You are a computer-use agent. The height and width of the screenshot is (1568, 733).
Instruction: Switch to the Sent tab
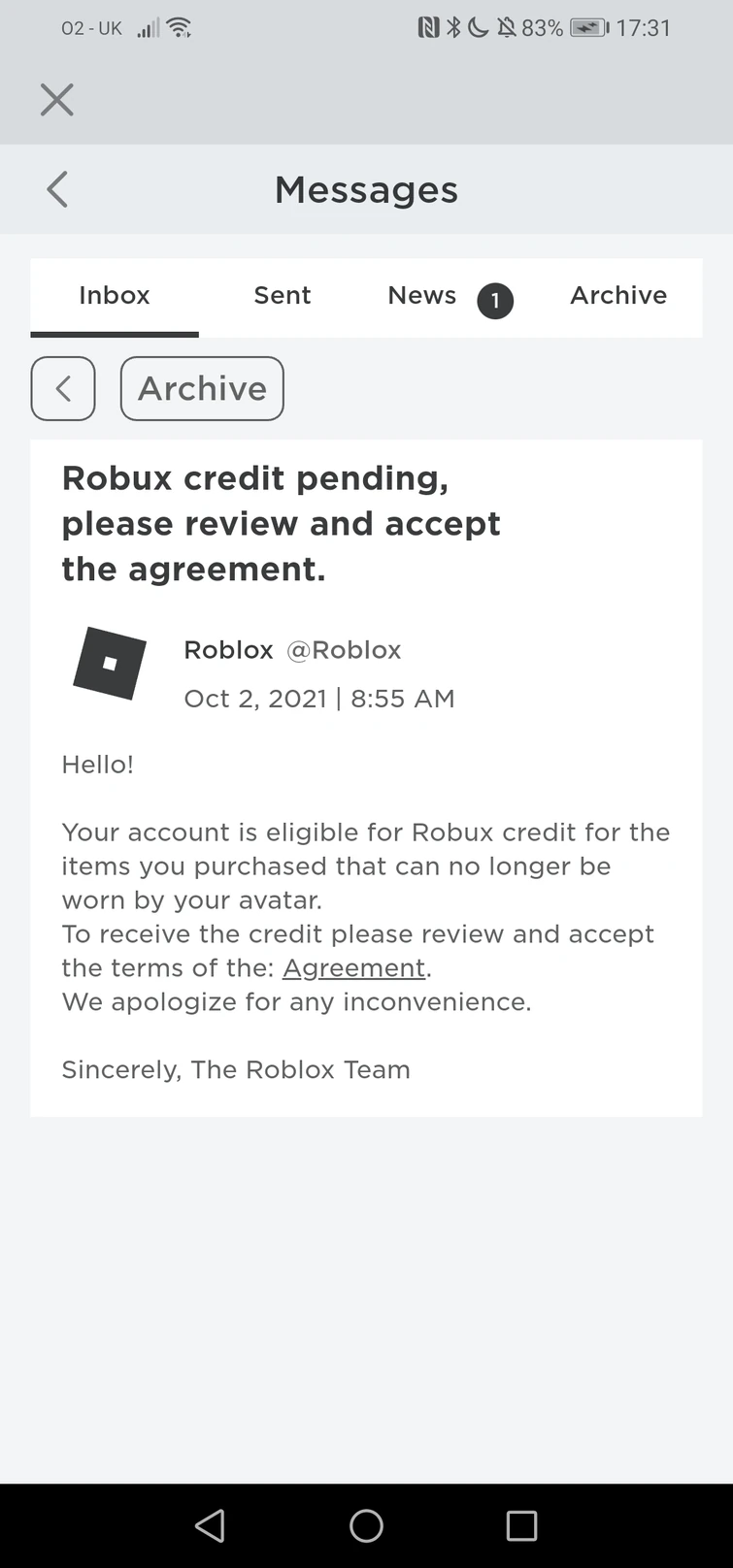pyautogui.click(x=283, y=296)
